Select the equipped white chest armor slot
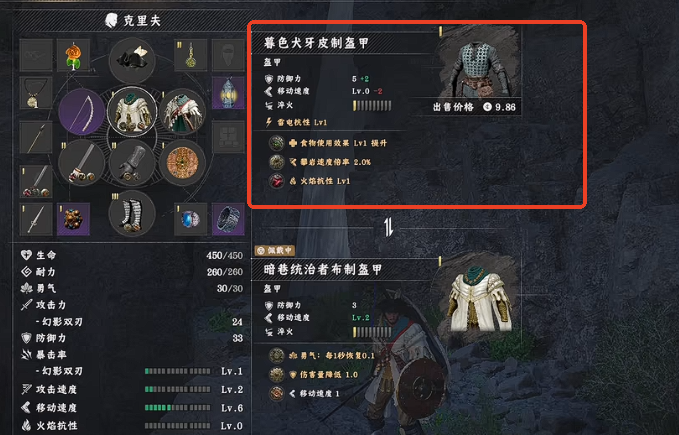Viewport: 679px width, 435px height. (x=132, y=112)
